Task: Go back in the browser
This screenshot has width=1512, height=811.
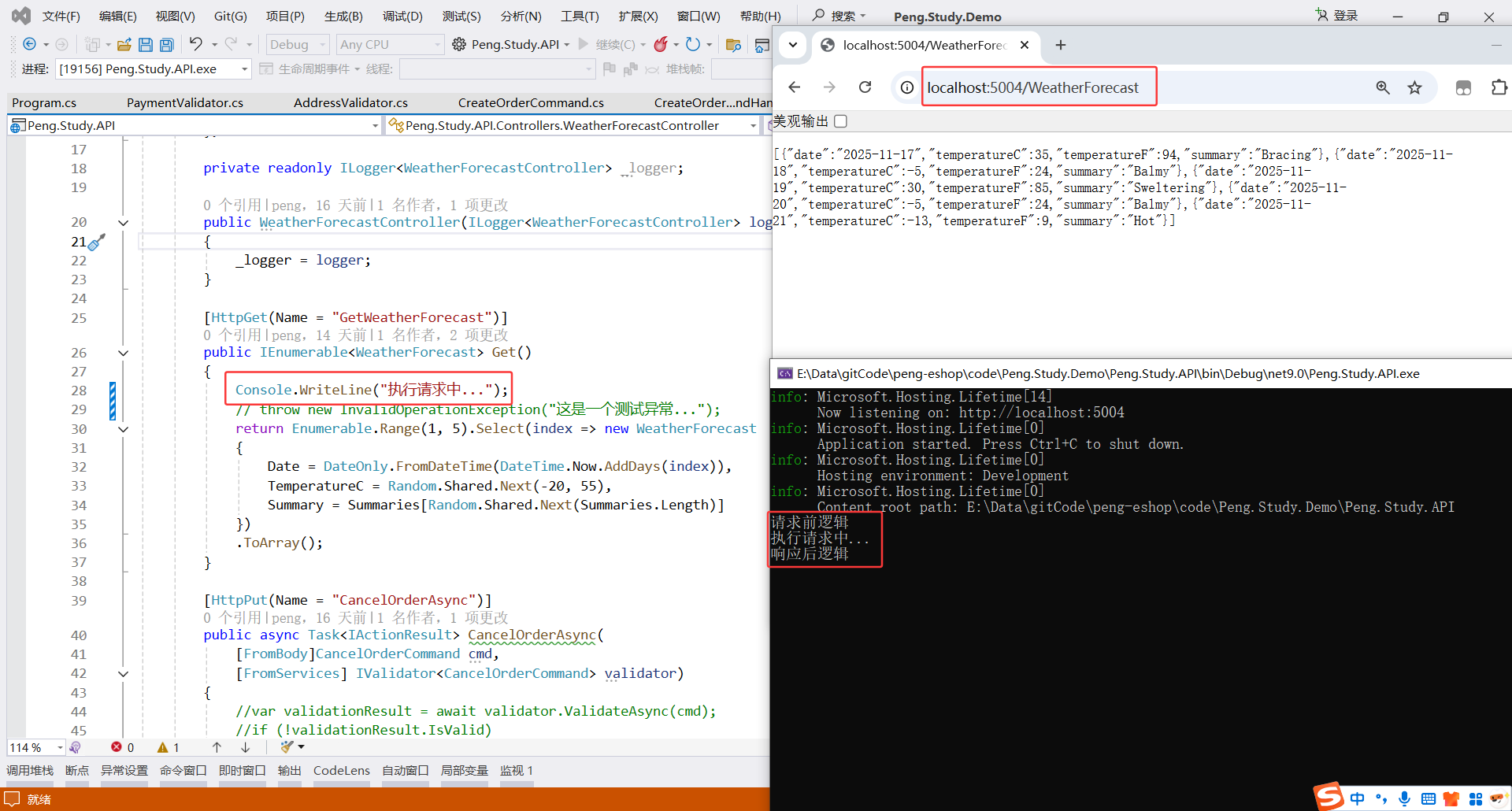Action: point(795,87)
